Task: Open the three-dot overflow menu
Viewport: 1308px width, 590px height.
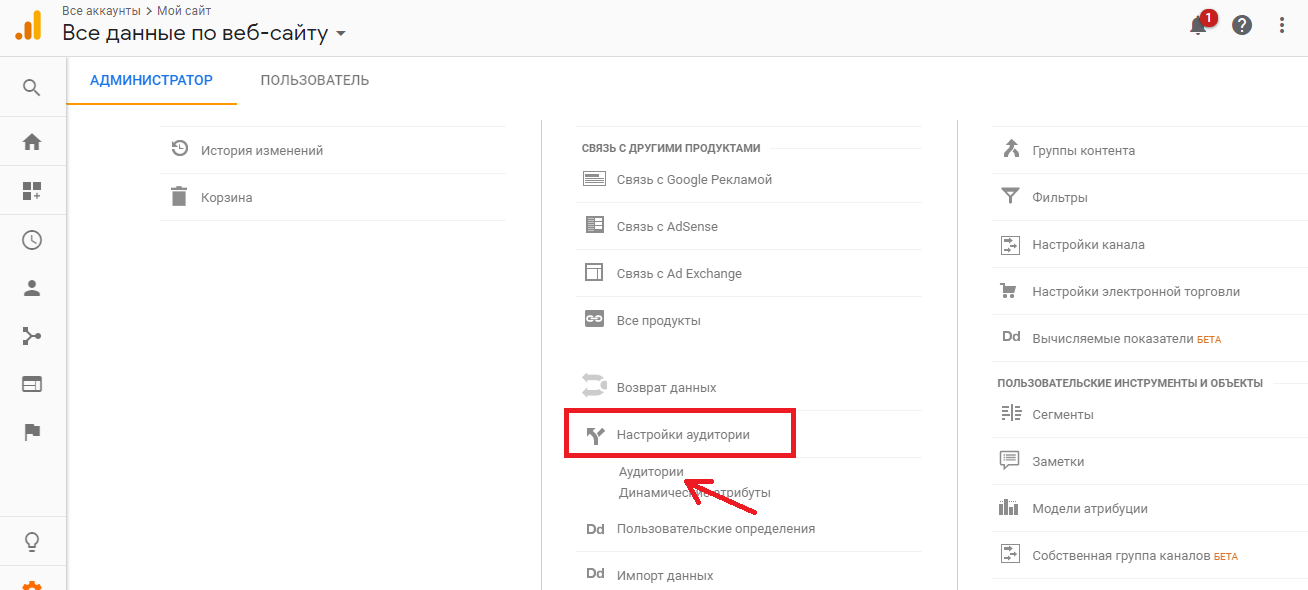Action: 1283,24
